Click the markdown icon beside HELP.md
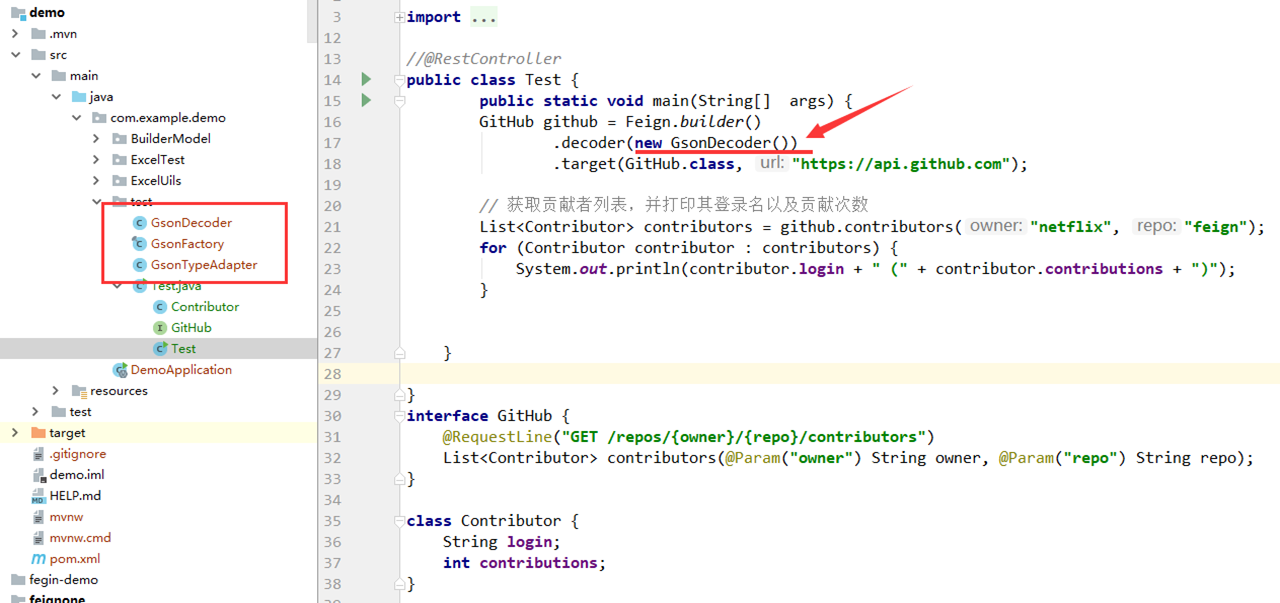The width and height of the screenshot is (1280, 603). (37, 495)
